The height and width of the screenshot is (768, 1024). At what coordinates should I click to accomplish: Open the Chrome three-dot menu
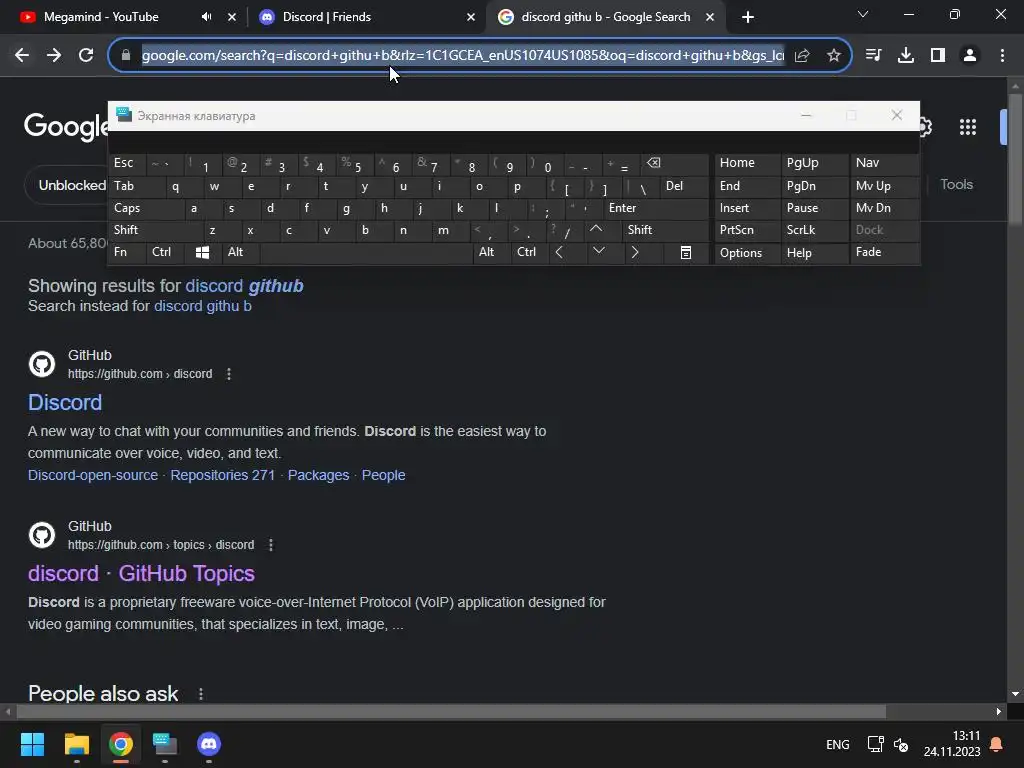[x=1002, y=56]
